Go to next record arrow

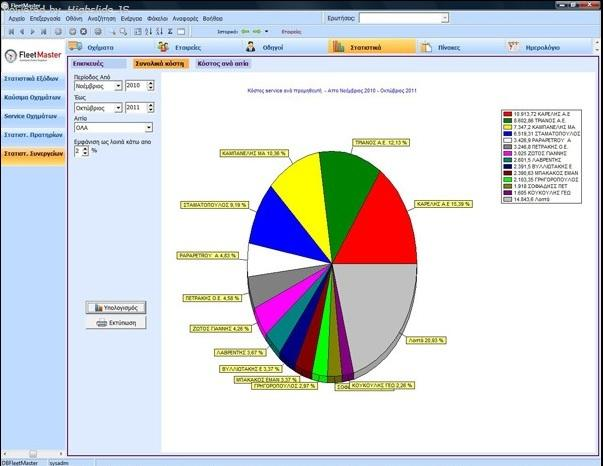[x=33, y=32]
